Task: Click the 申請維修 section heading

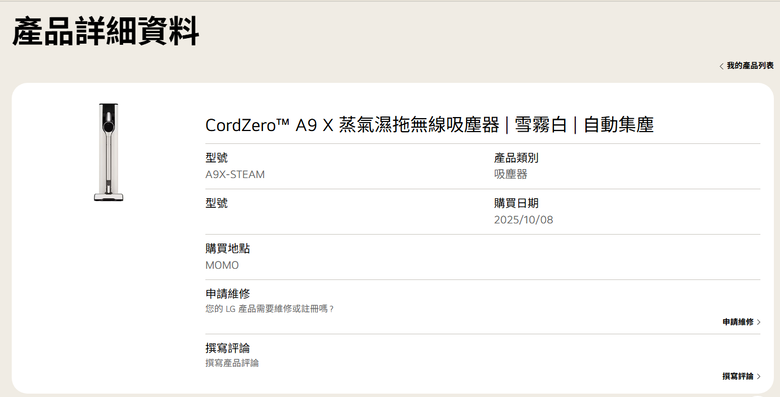Action: click(x=227, y=294)
